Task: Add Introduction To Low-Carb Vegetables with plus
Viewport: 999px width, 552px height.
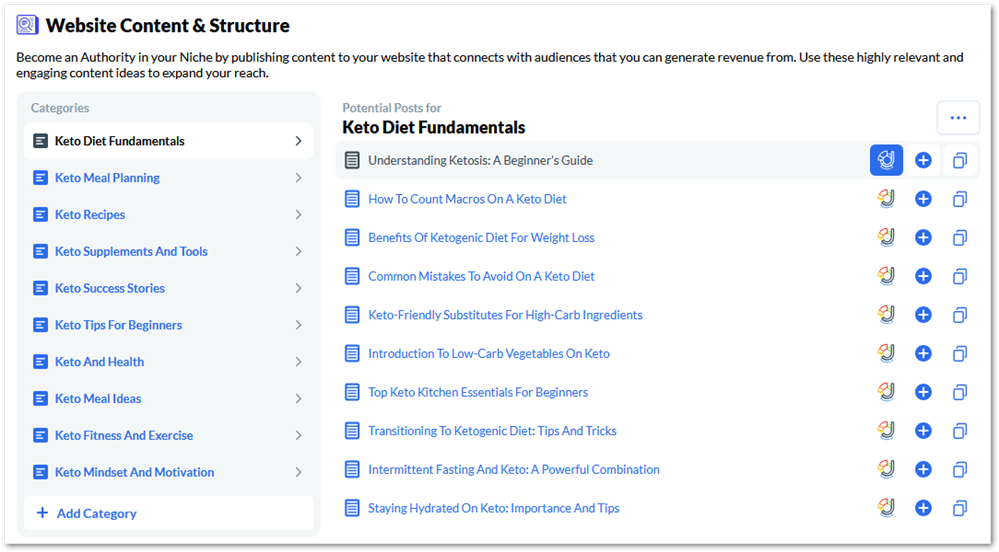Action: point(923,353)
